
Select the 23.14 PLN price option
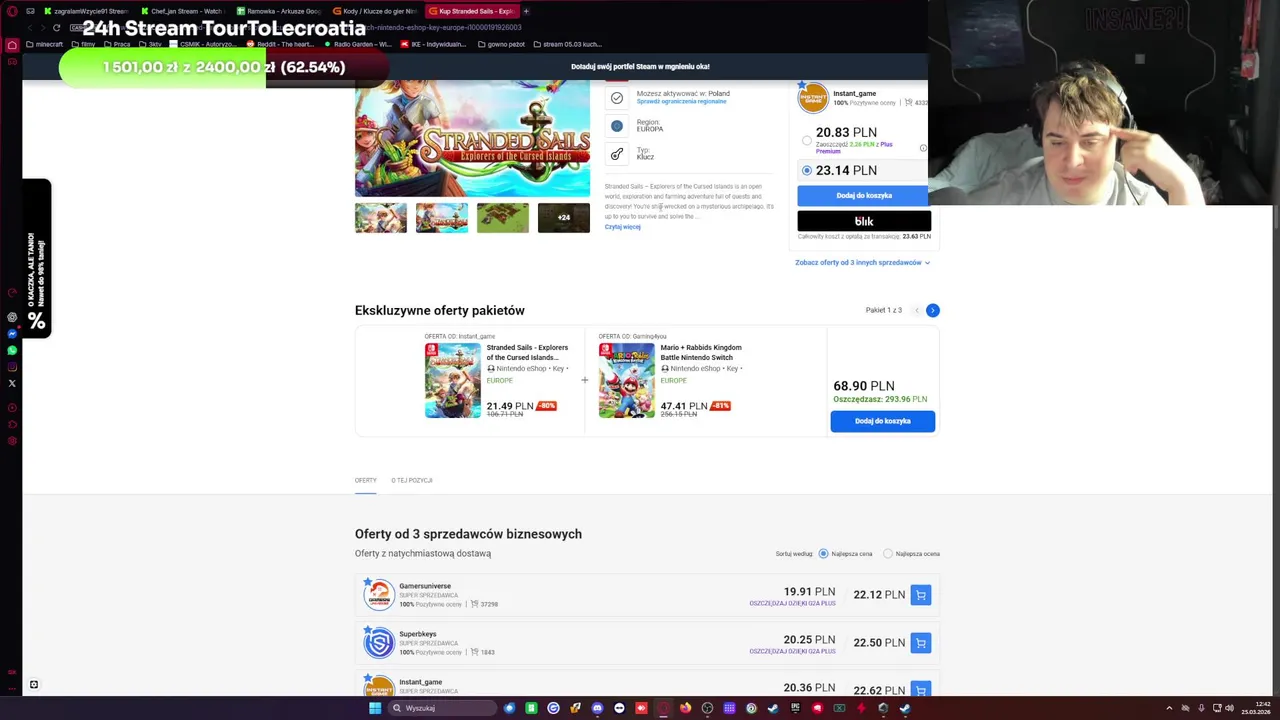(x=807, y=171)
